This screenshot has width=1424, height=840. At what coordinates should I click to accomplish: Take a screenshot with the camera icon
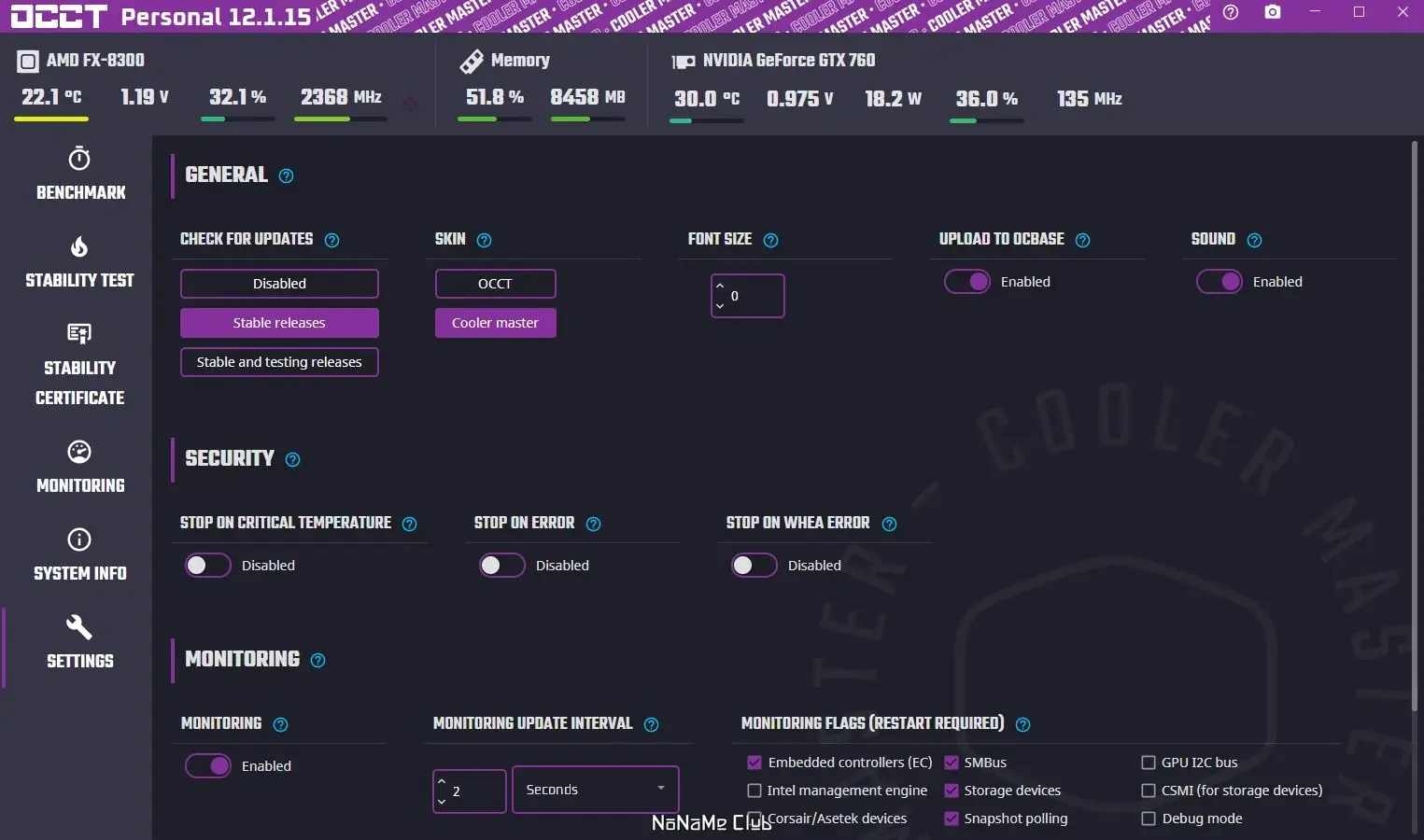(x=1273, y=13)
